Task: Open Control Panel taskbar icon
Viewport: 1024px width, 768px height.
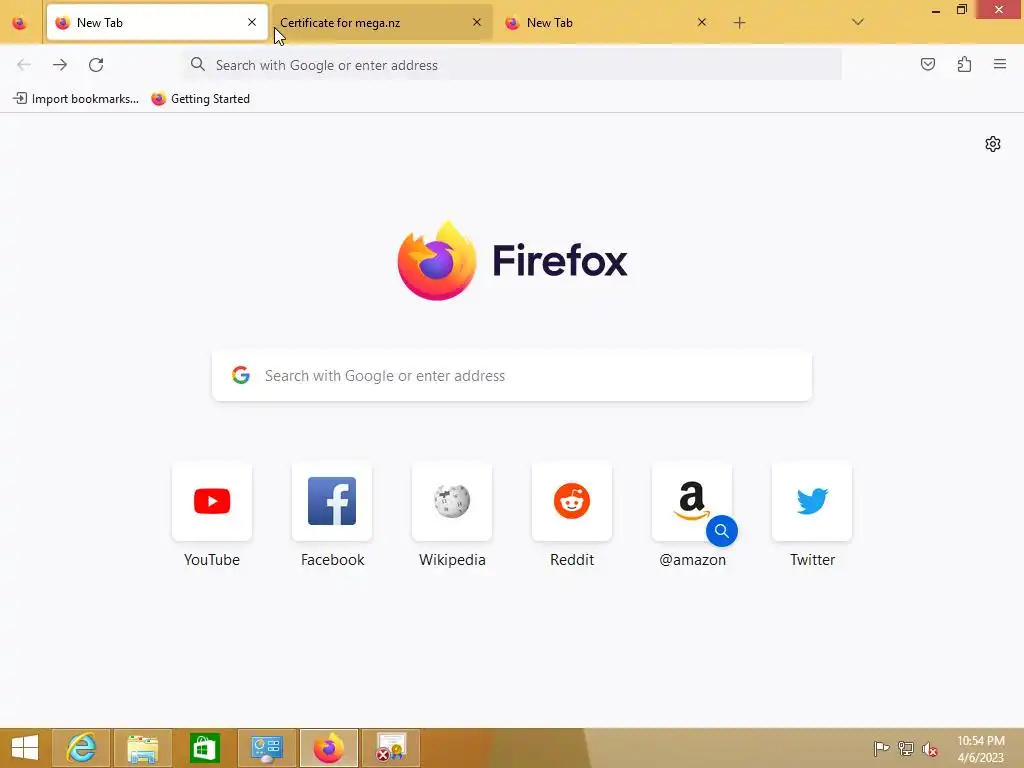Action: click(266, 748)
